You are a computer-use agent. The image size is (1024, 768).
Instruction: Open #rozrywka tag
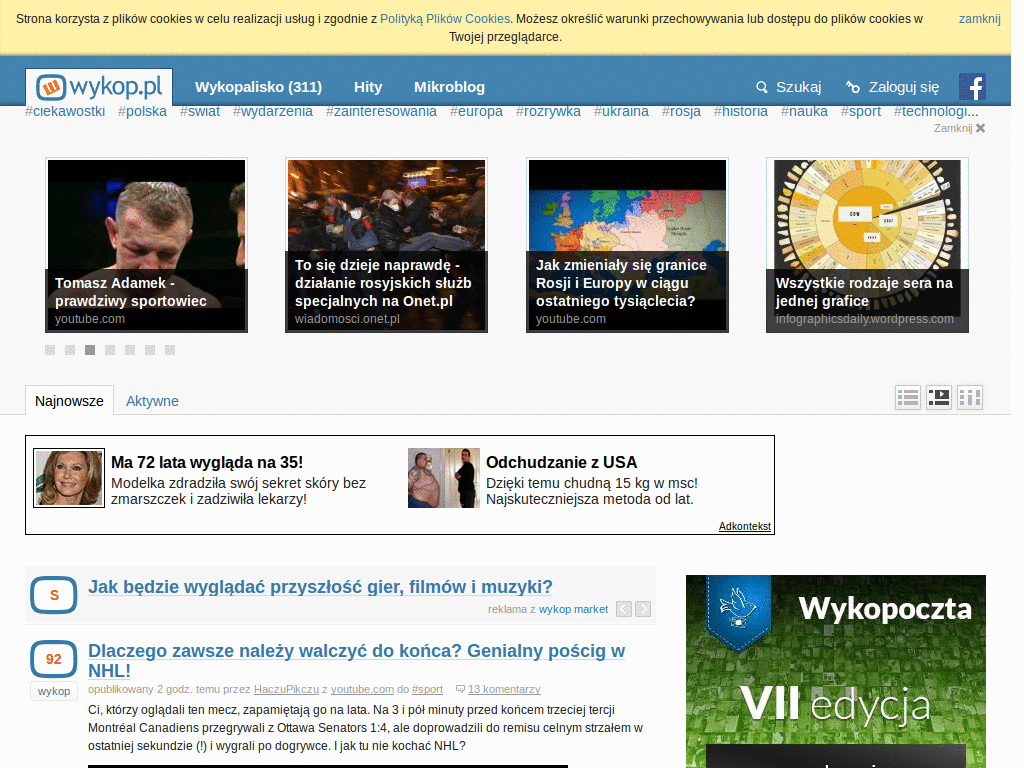(x=549, y=112)
